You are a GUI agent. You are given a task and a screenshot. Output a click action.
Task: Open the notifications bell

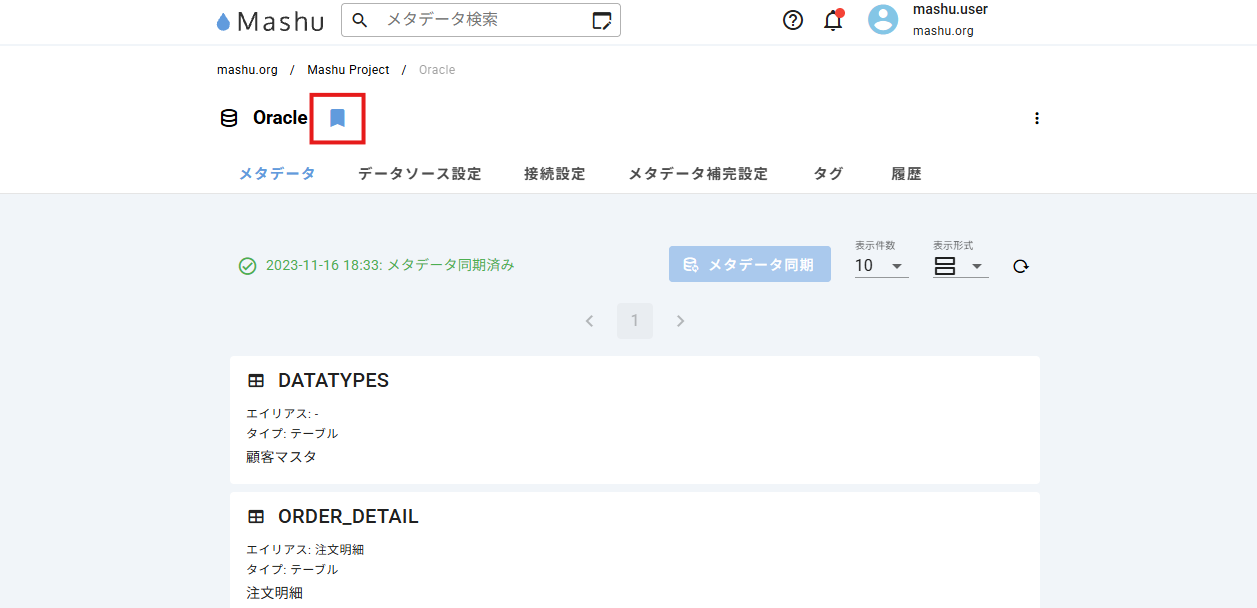coord(833,20)
